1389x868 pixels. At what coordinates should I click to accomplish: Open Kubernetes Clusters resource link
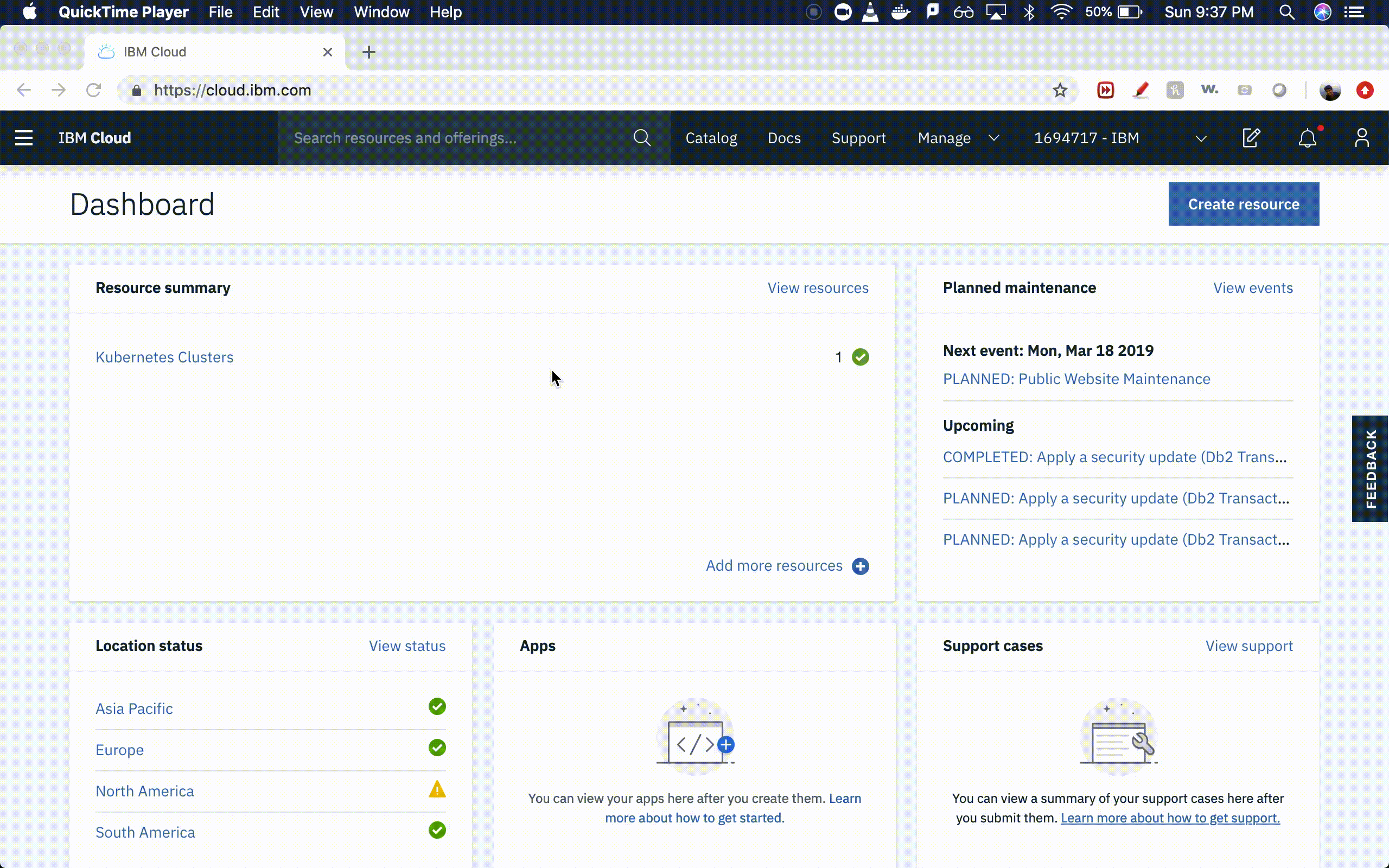click(164, 357)
